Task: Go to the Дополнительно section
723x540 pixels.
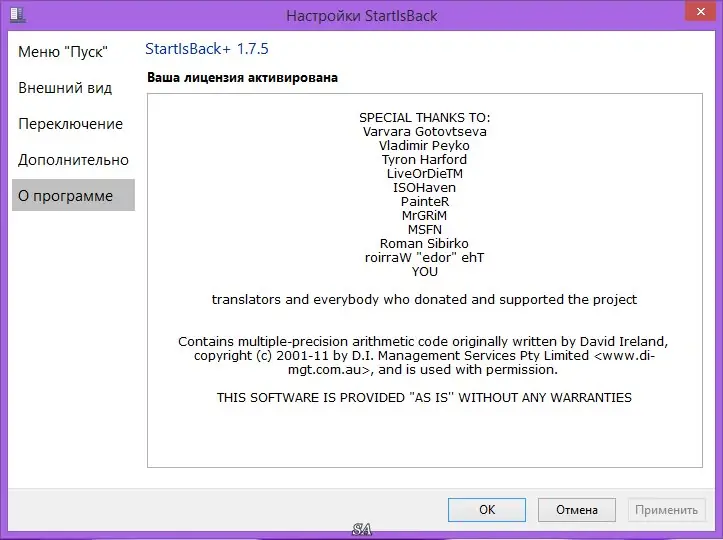Action: [73, 160]
